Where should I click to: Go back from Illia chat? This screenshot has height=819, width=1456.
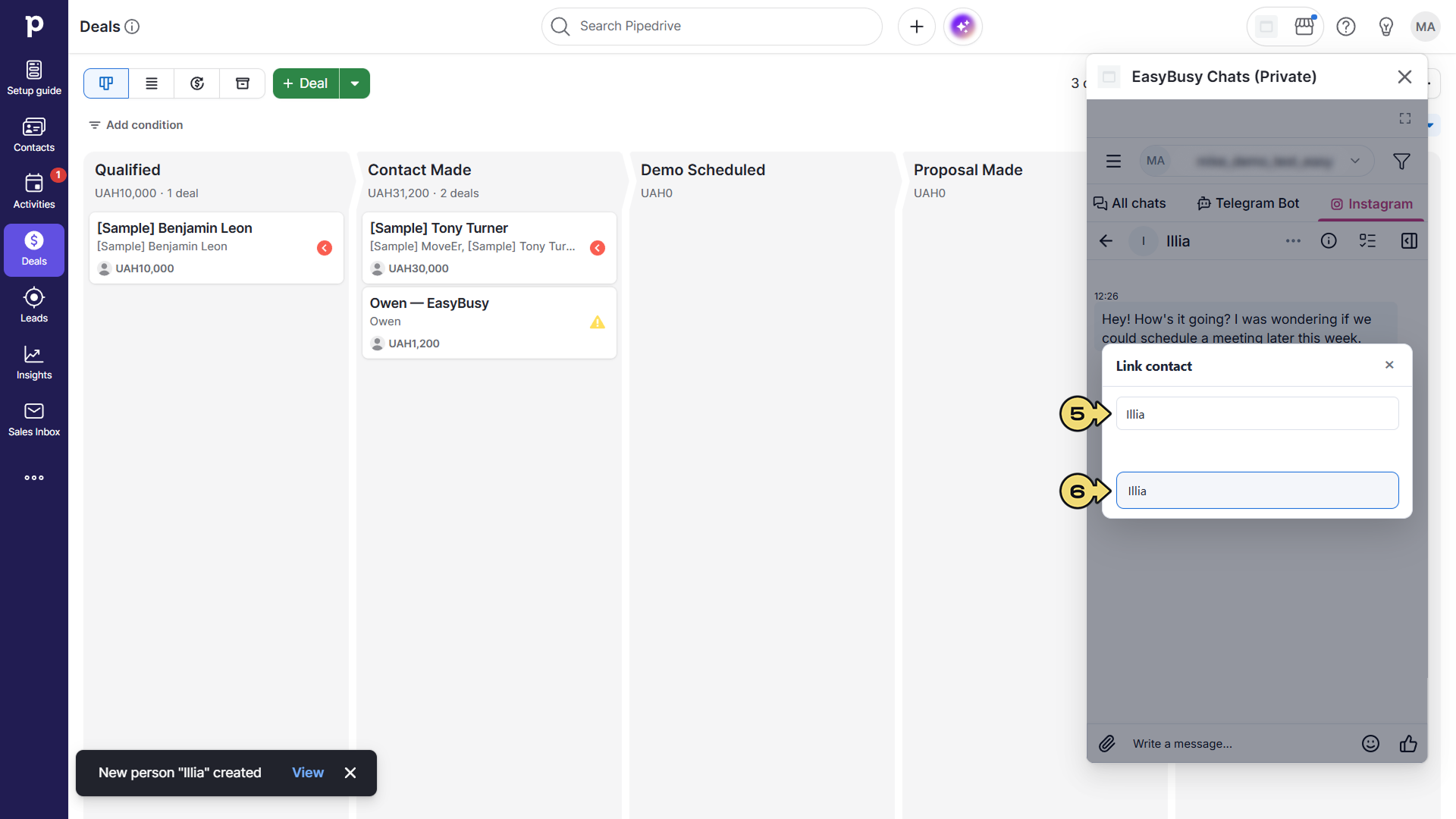coord(1106,241)
